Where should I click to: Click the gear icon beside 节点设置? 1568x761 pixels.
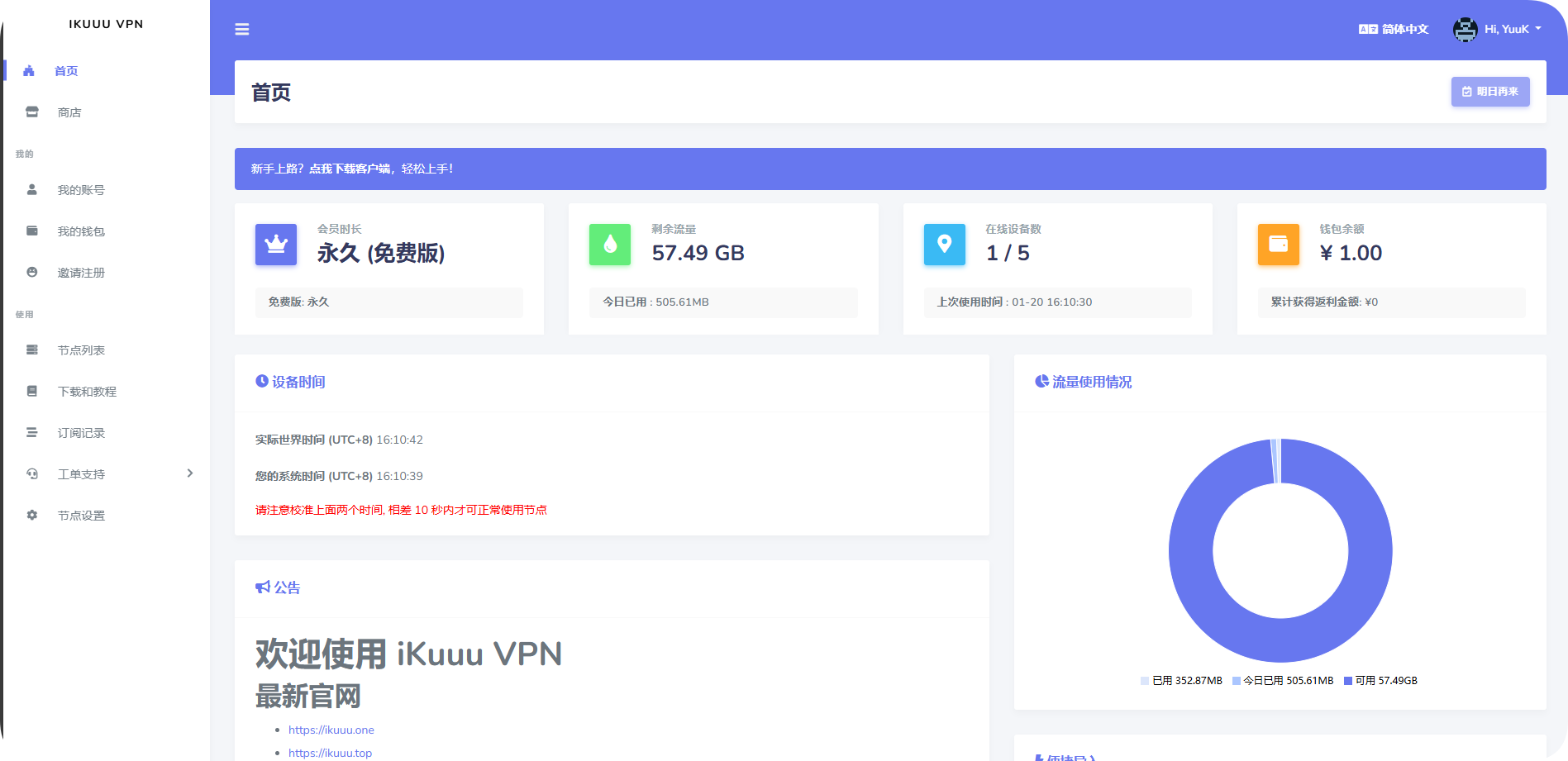coord(32,515)
